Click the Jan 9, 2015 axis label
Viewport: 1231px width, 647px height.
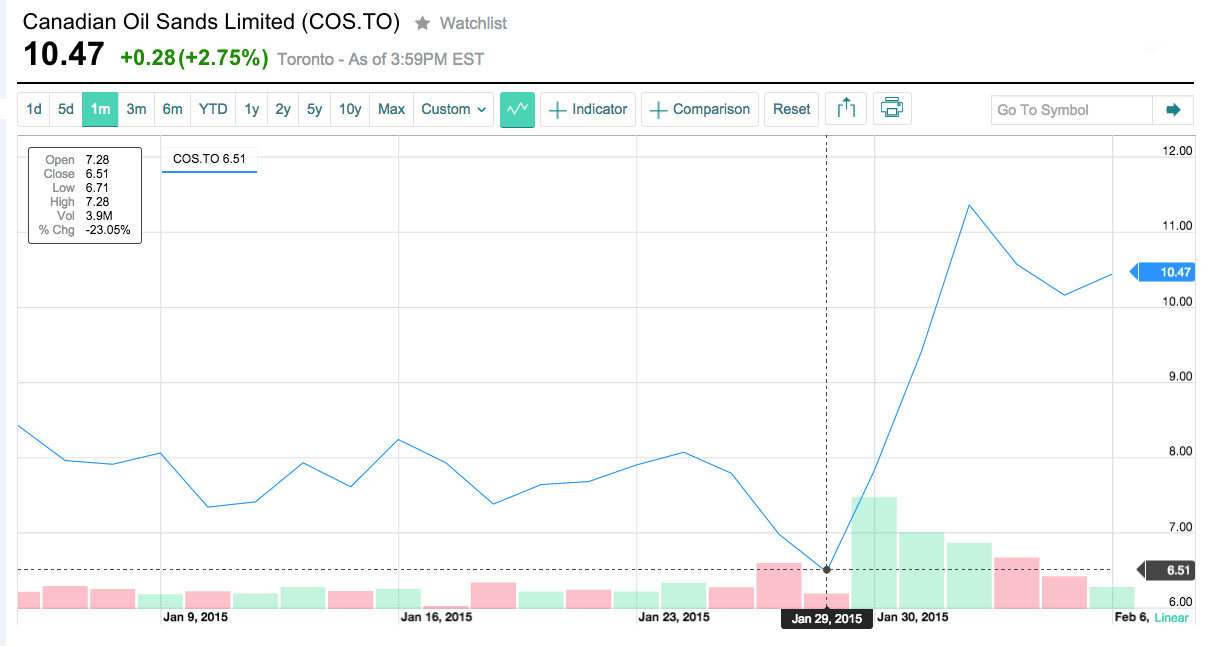point(195,618)
